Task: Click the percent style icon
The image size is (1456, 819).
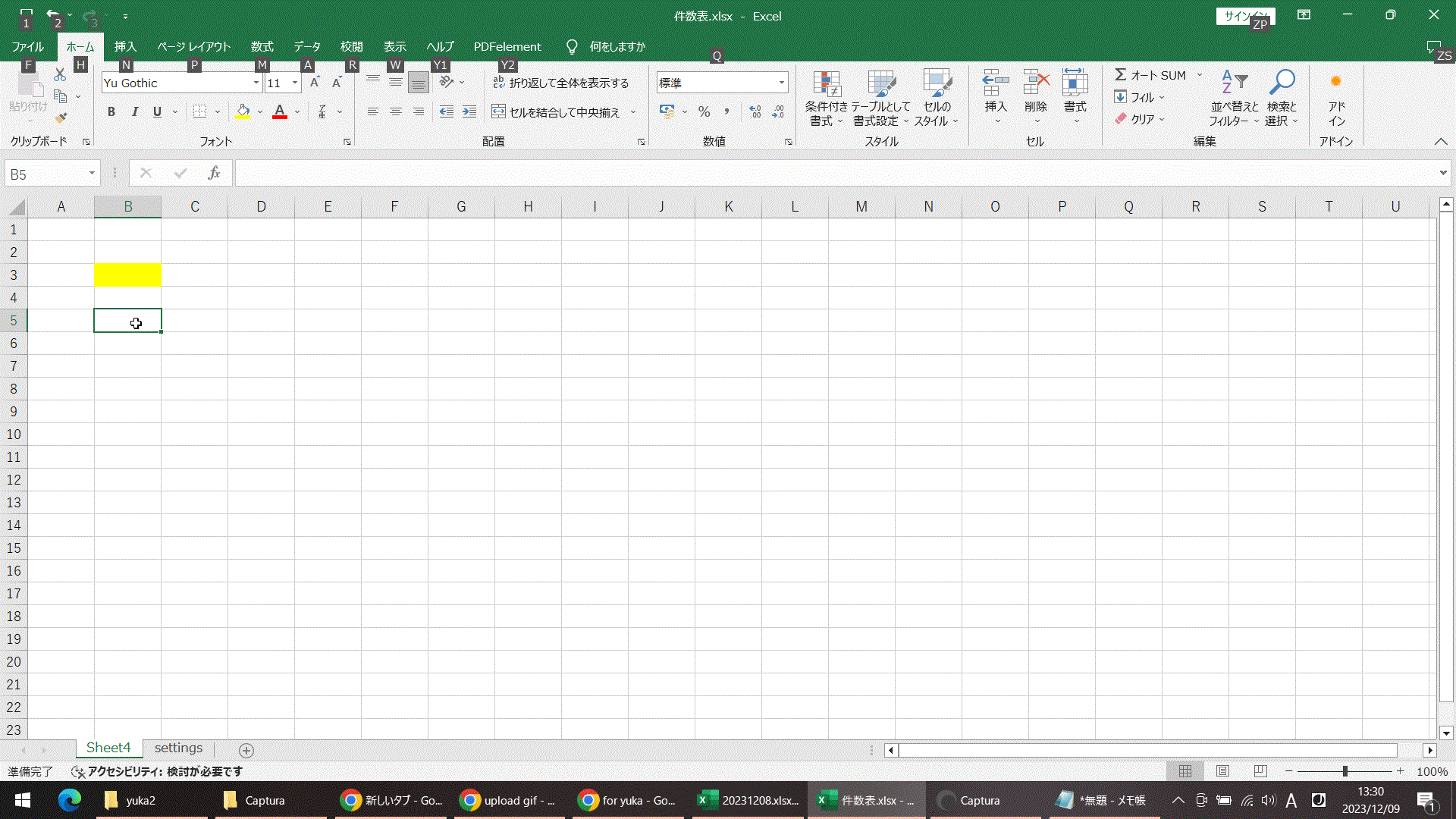Action: [704, 112]
